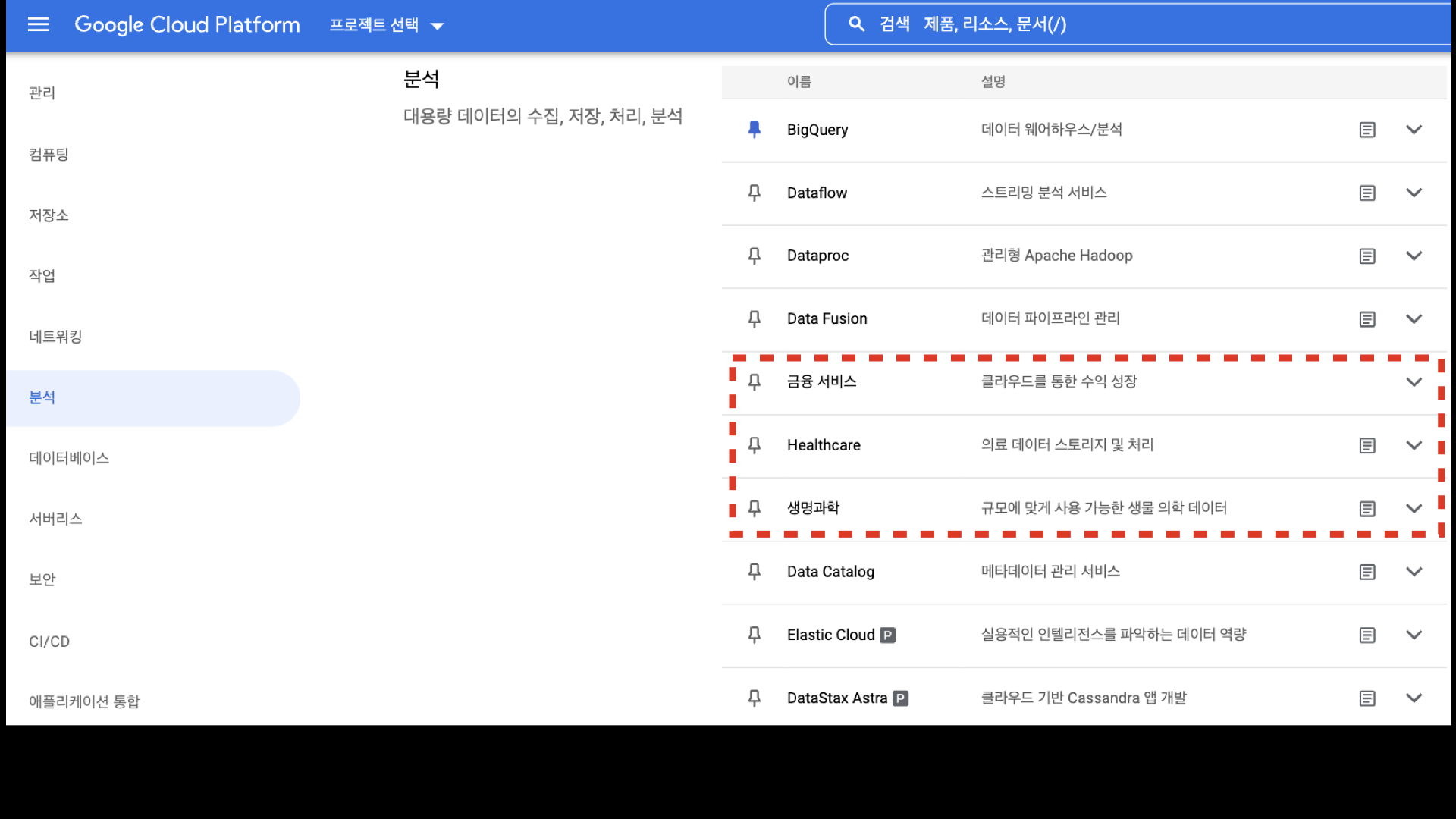The width and height of the screenshot is (1456, 819).
Task: Open the DataStax Astra product link
Action: point(836,698)
